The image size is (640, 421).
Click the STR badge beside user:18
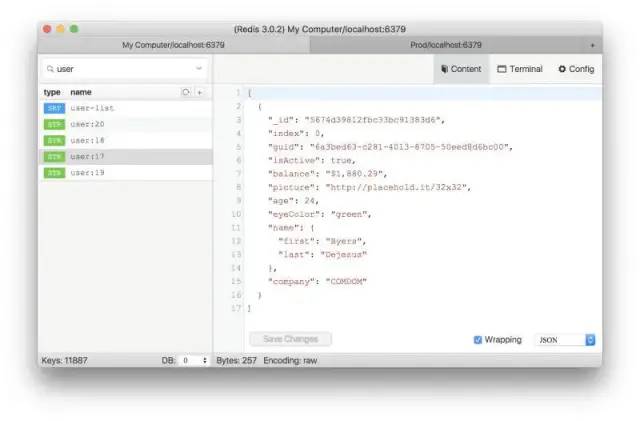pyautogui.click(x=53, y=140)
